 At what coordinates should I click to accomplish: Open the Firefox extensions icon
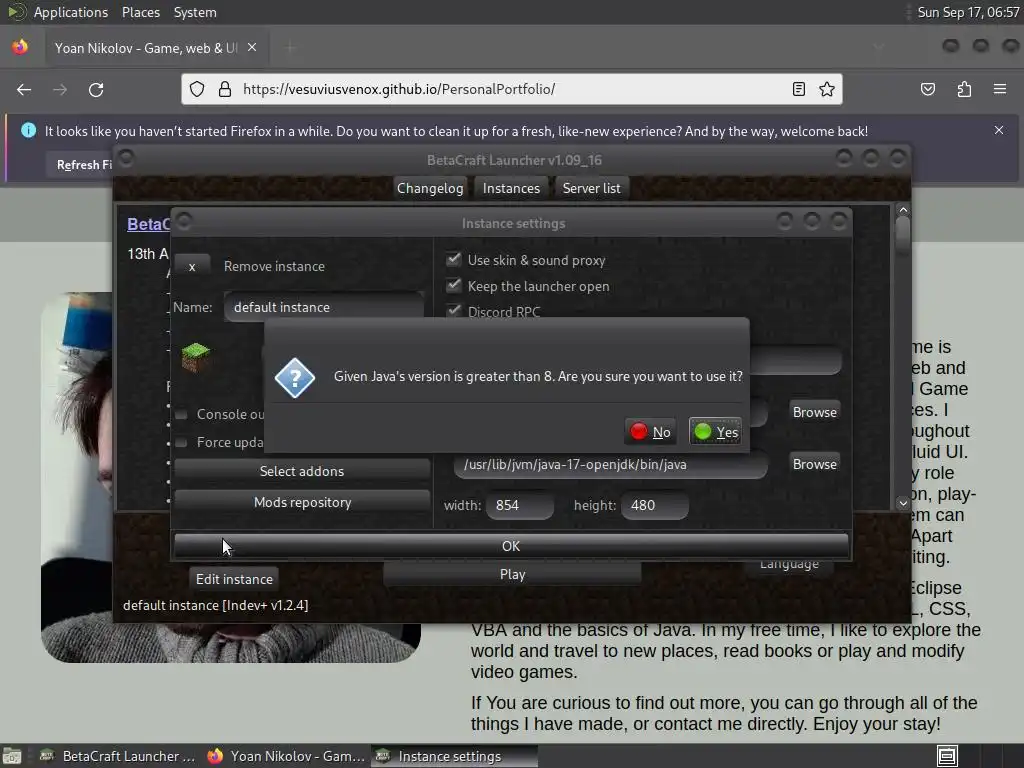pyautogui.click(x=965, y=89)
